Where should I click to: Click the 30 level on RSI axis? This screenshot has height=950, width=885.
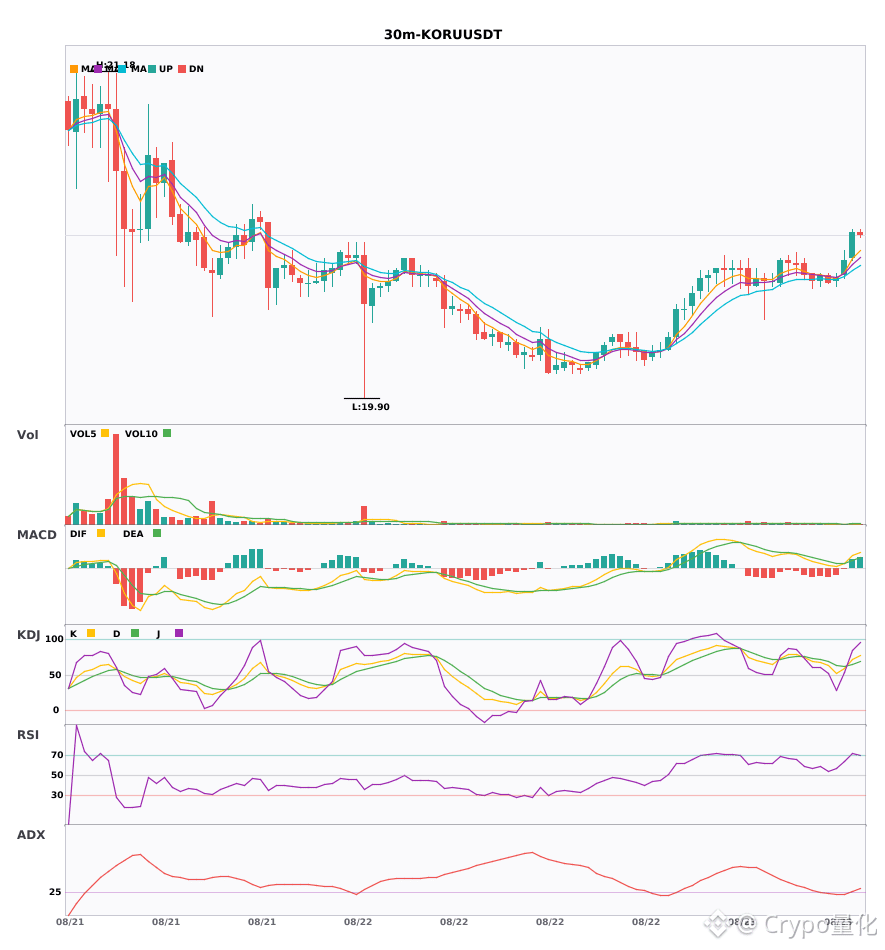pos(58,795)
